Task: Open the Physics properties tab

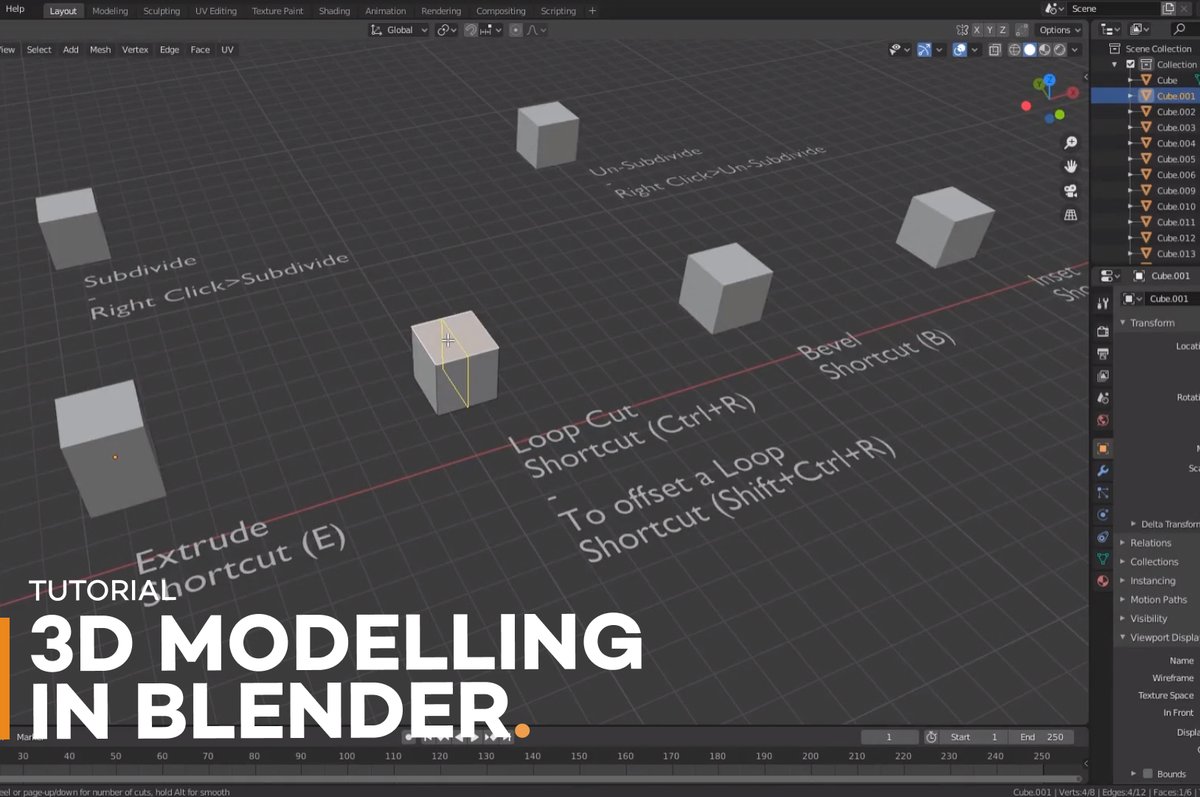Action: [x=1103, y=515]
